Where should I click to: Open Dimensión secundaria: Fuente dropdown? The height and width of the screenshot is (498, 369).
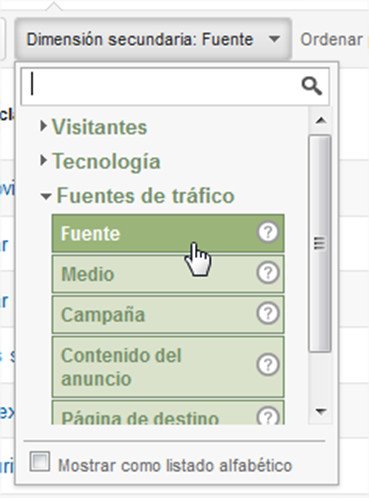[153, 39]
